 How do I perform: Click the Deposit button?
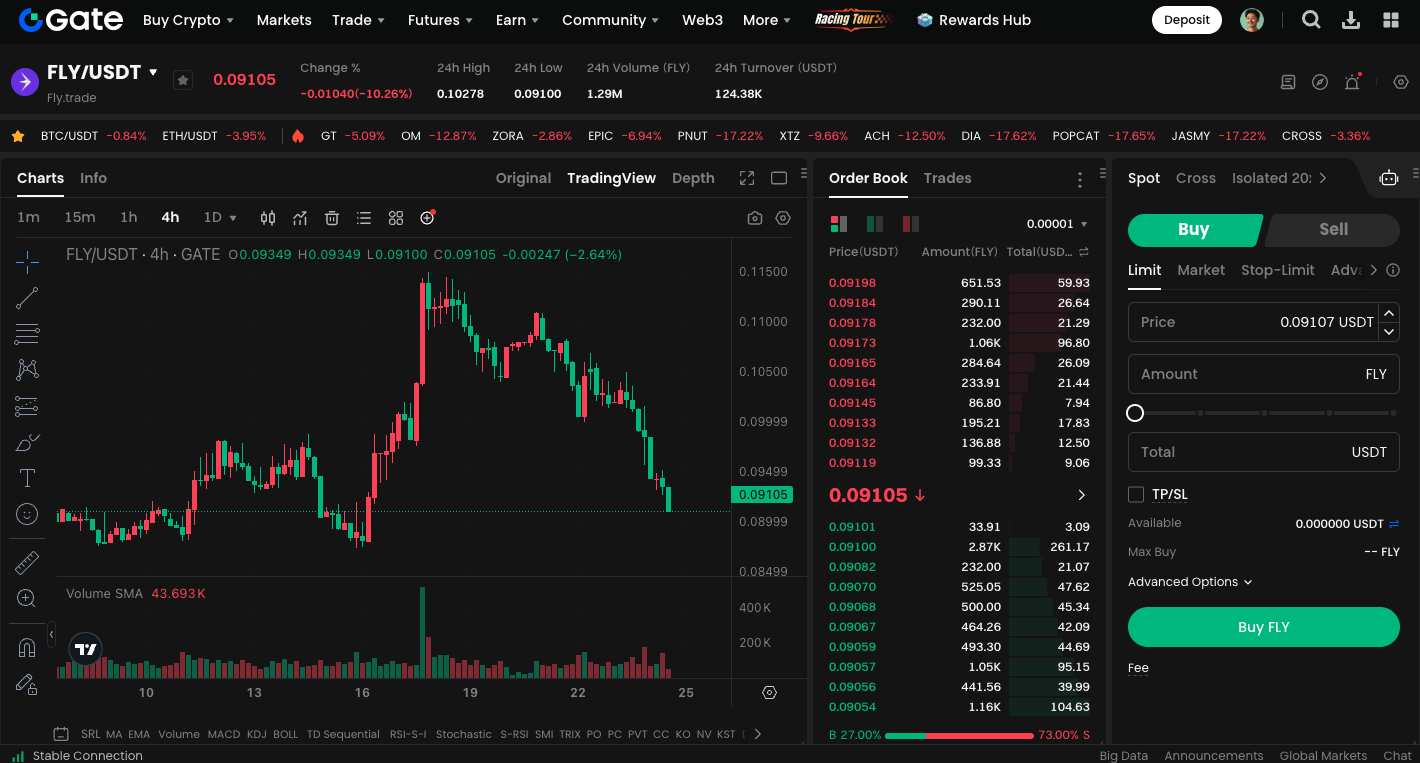[1187, 20]
